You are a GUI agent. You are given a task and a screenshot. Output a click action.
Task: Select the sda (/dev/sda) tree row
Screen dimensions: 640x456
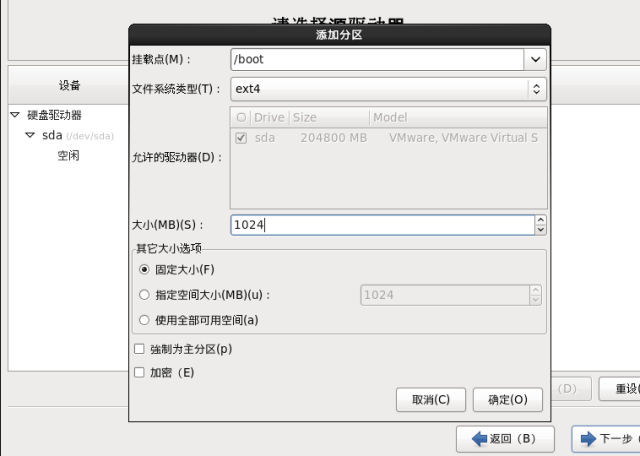(78, 135)
